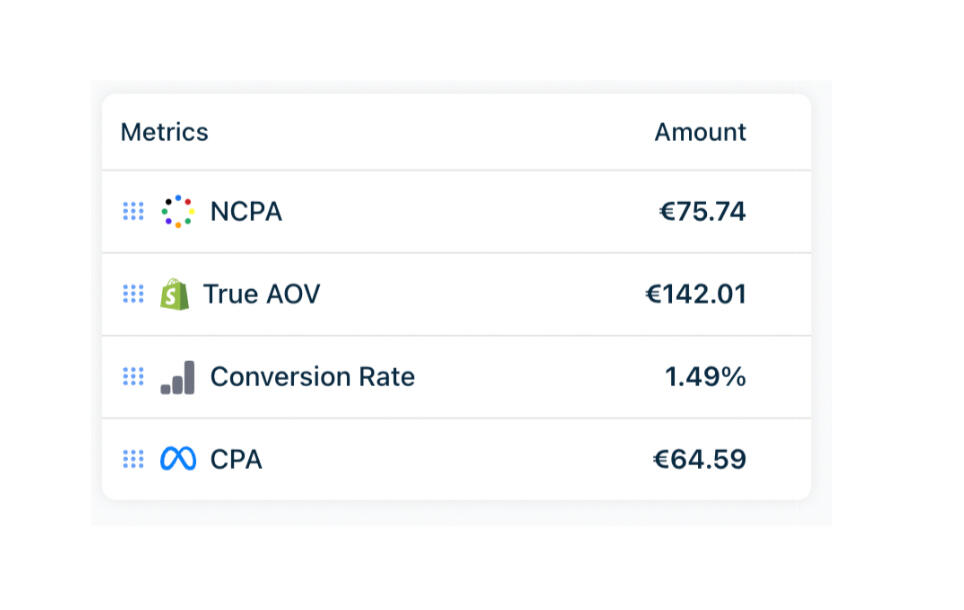This screenshot has width=964, height=610.
Task: Click the Metrics column header
Action: click(164, 132)
